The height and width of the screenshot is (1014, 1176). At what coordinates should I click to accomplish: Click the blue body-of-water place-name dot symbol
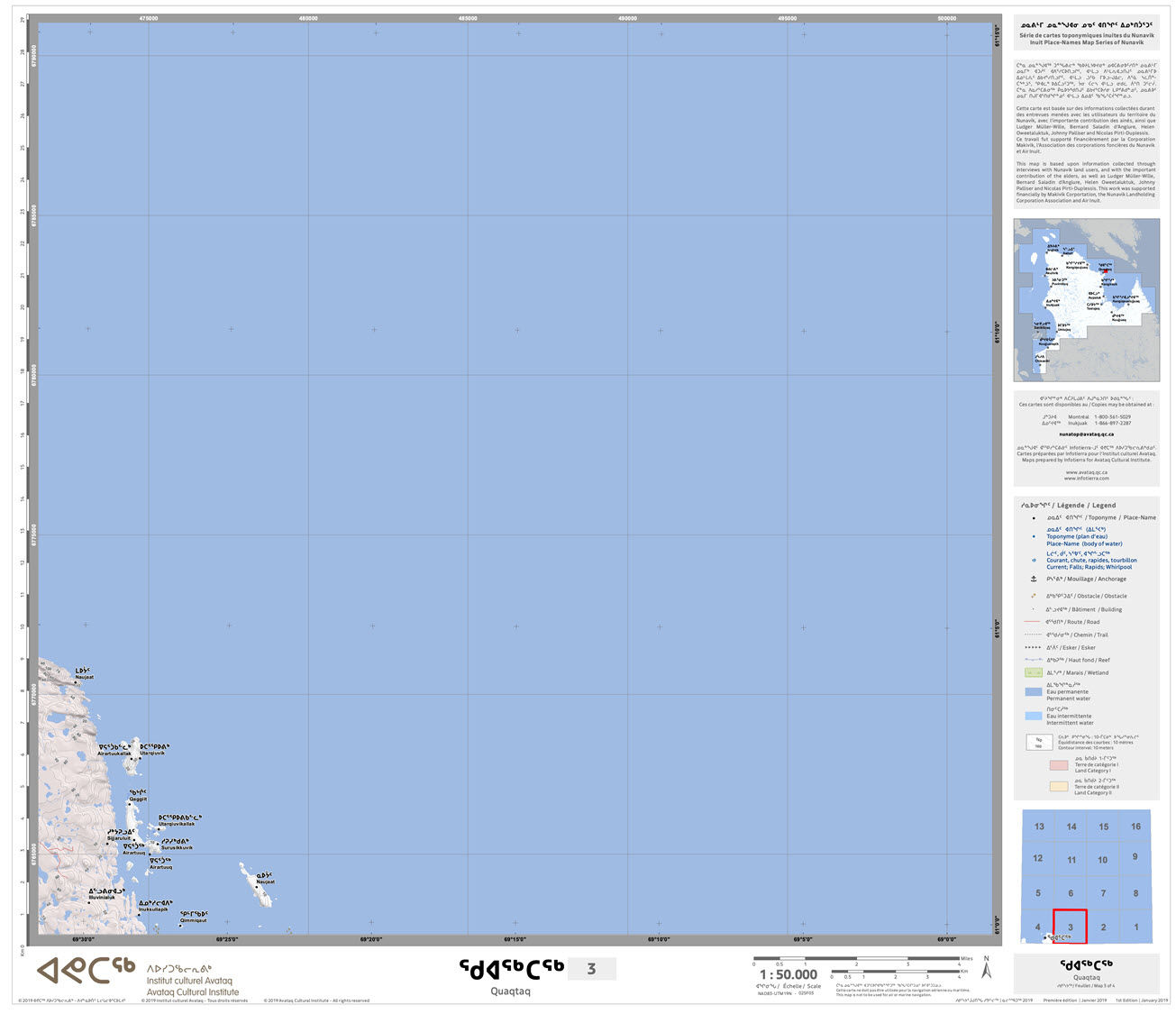(x=1034, y=536)
